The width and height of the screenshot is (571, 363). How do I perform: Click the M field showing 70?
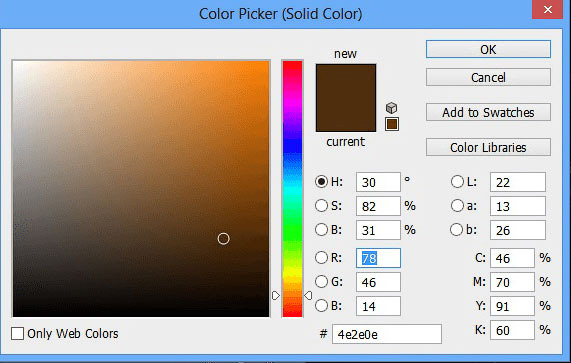512,282
